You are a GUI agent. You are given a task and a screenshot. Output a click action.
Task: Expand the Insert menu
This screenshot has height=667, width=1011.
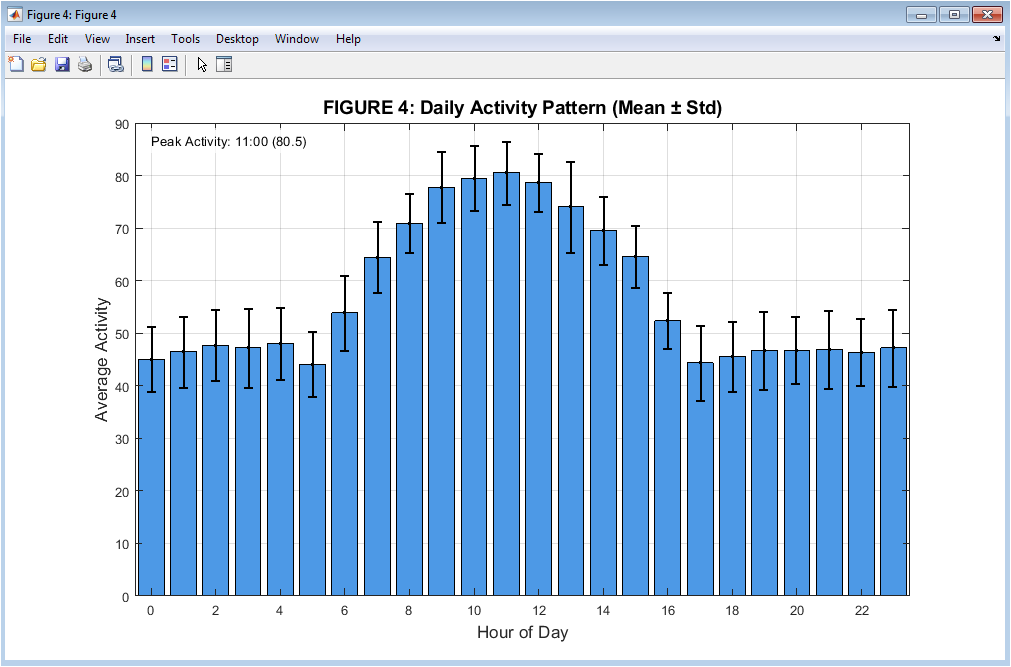point(140,39)
